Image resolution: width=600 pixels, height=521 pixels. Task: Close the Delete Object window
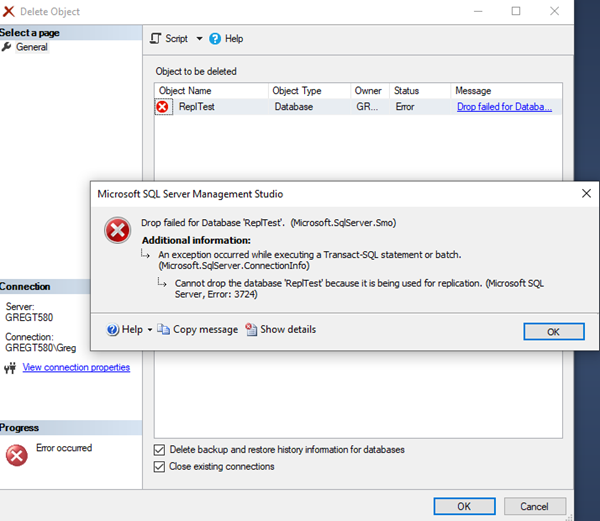coord(554,11)
